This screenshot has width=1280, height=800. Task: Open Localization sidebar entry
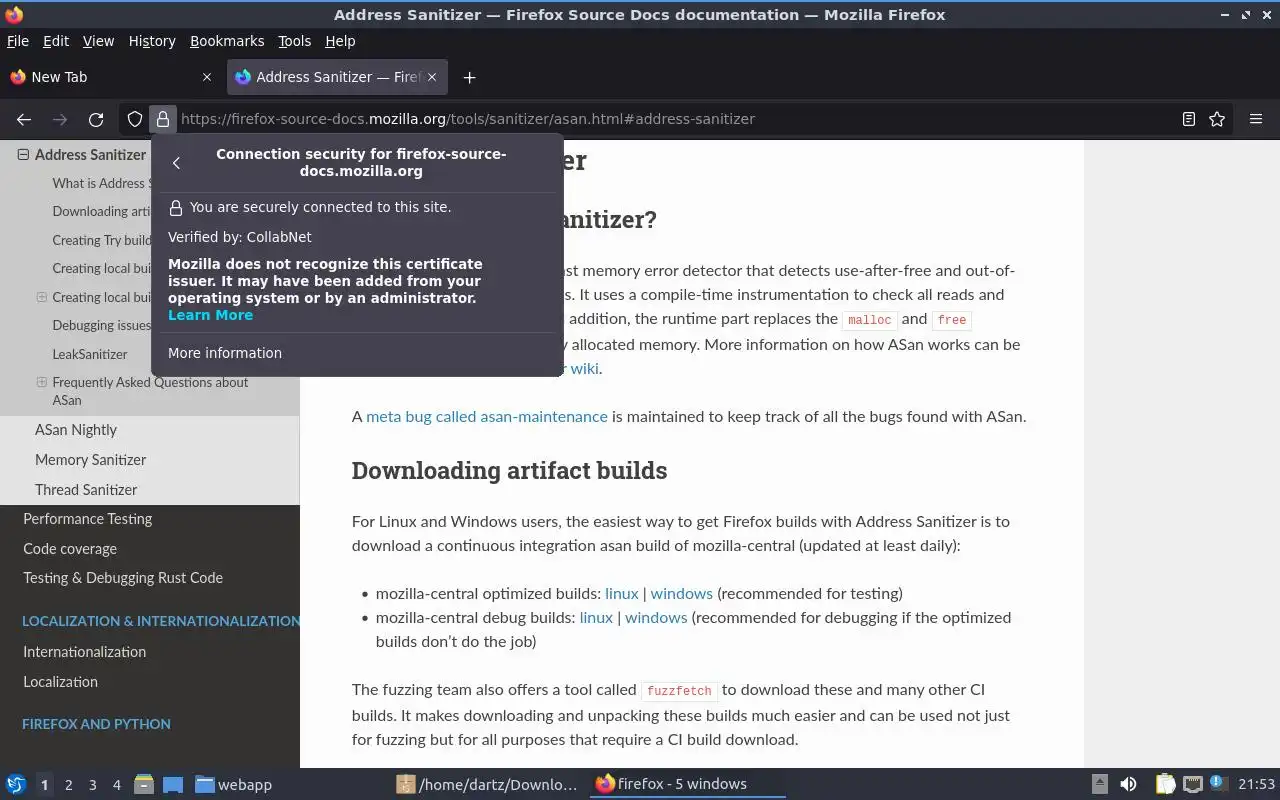tap(60, 682)
